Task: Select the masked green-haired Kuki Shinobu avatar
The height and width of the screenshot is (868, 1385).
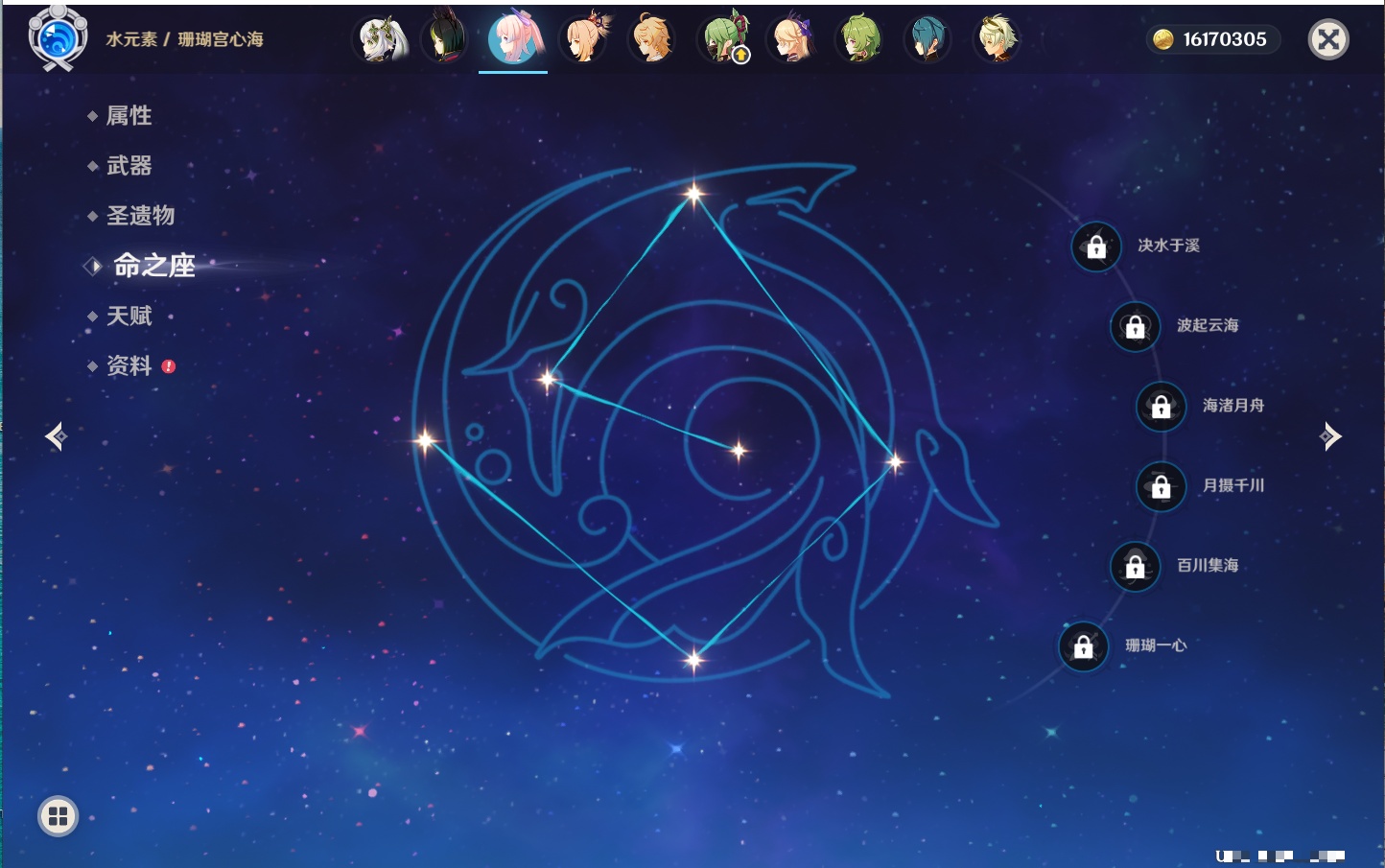Action: pyautogui.click(x=723, y=36)
